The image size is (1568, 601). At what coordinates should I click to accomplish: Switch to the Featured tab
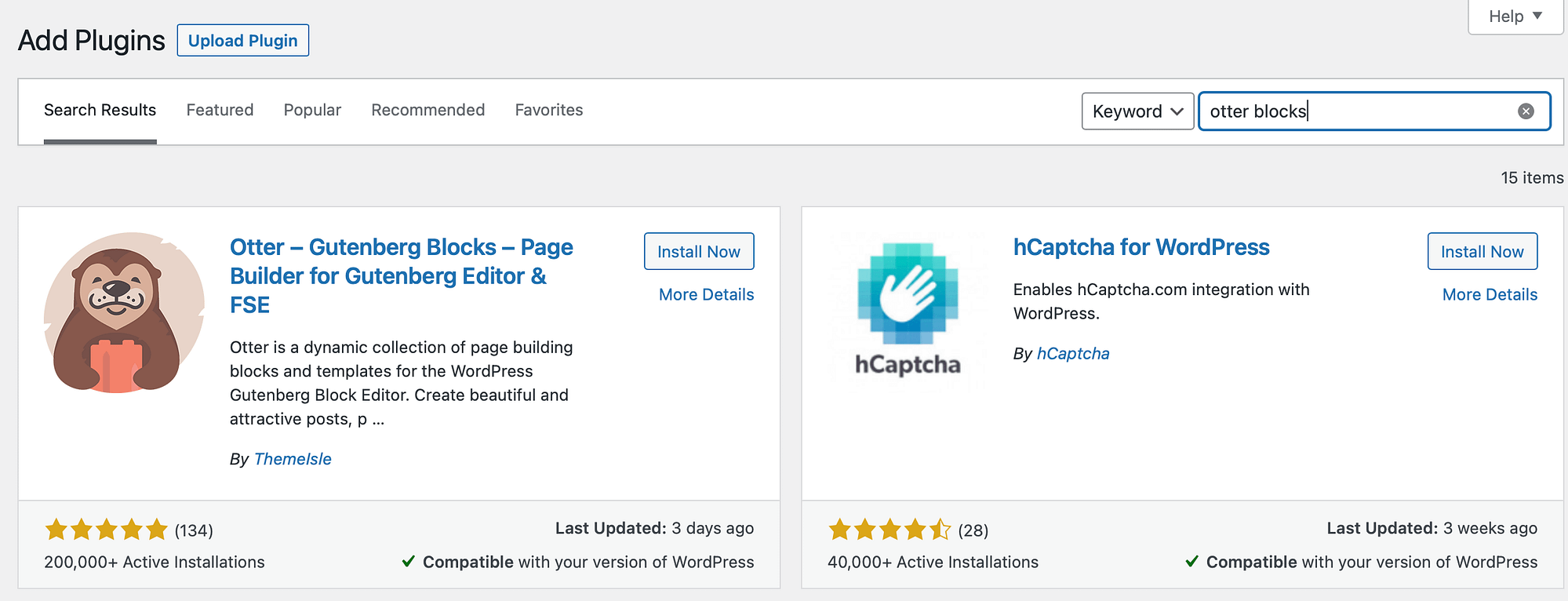(x=220, y=111)
